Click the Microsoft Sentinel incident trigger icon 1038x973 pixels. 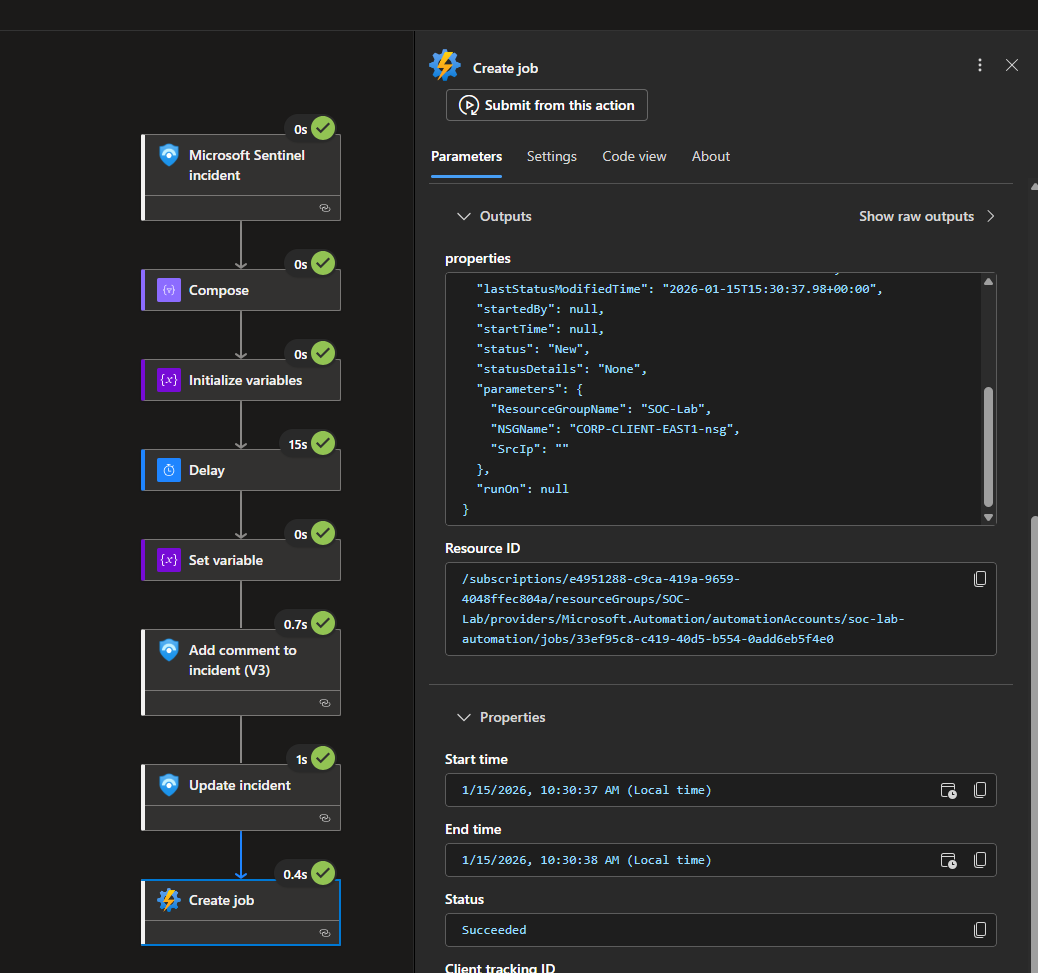tap(169, 156)
